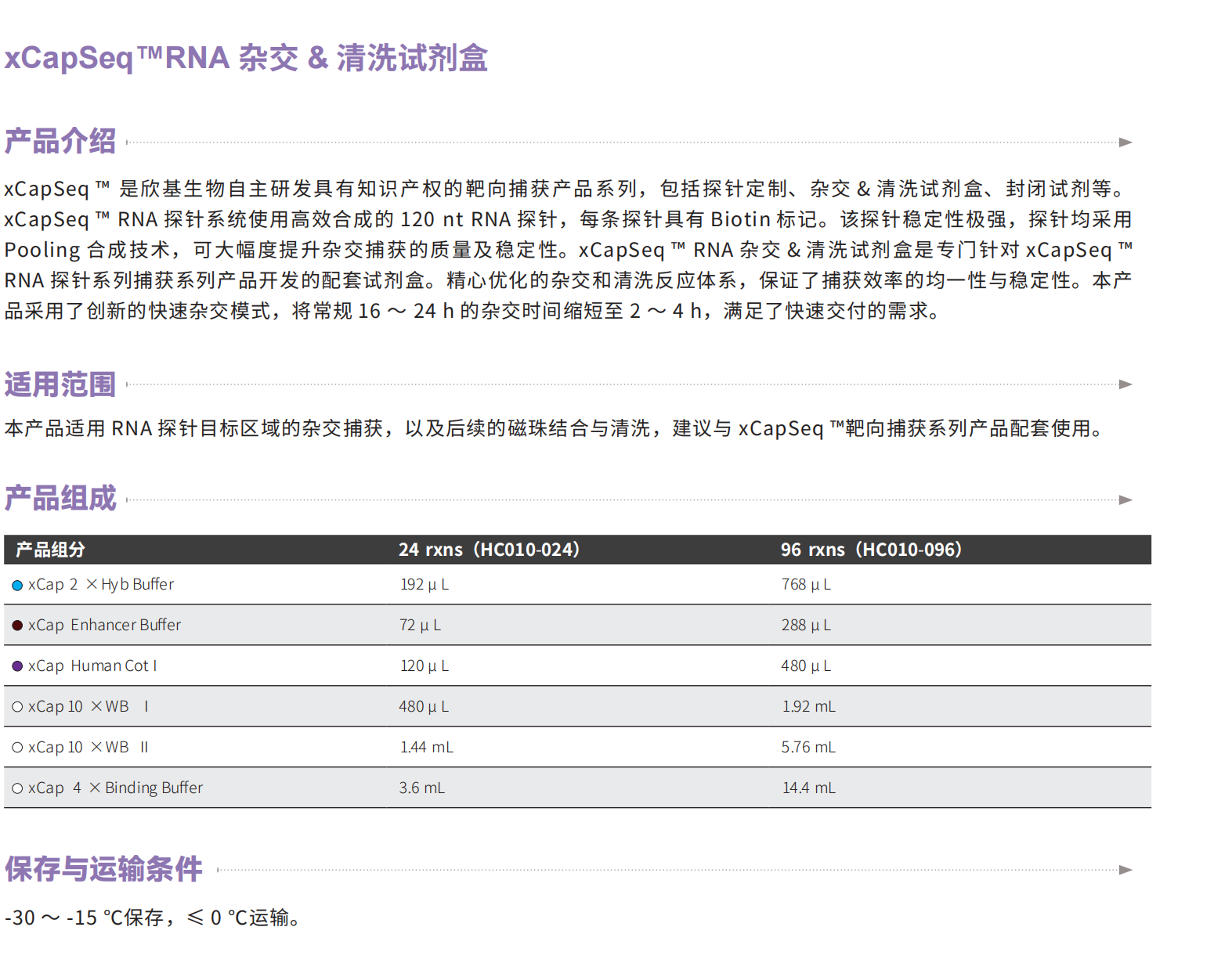Screen dimensions: 1232x963
Task: Click the line starting with 品采用了创新的快速杂交模式
Action: click(x=472, y=311)
